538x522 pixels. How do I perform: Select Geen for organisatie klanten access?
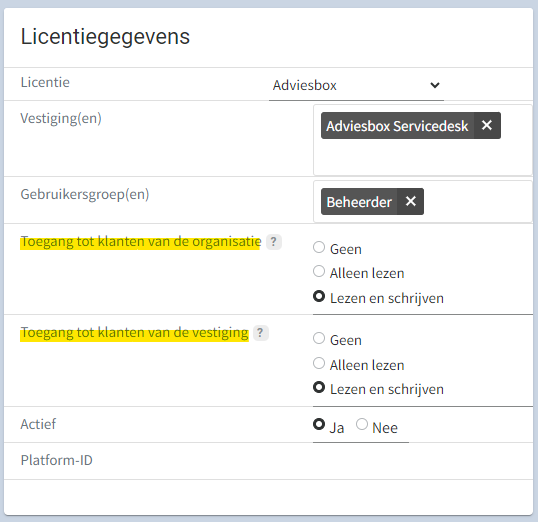pos(319,247)
